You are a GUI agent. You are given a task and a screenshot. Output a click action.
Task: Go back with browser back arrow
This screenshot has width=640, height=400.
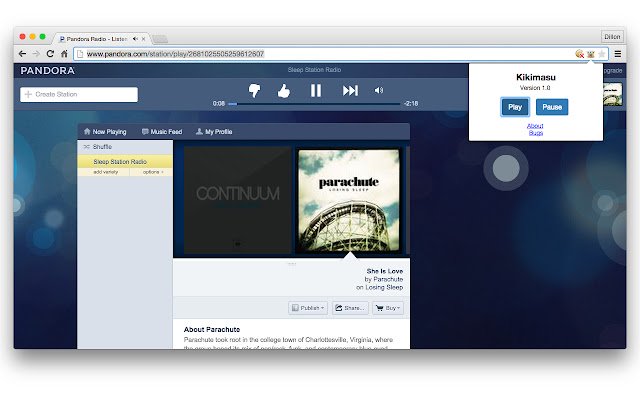click(x=22, y=53)
